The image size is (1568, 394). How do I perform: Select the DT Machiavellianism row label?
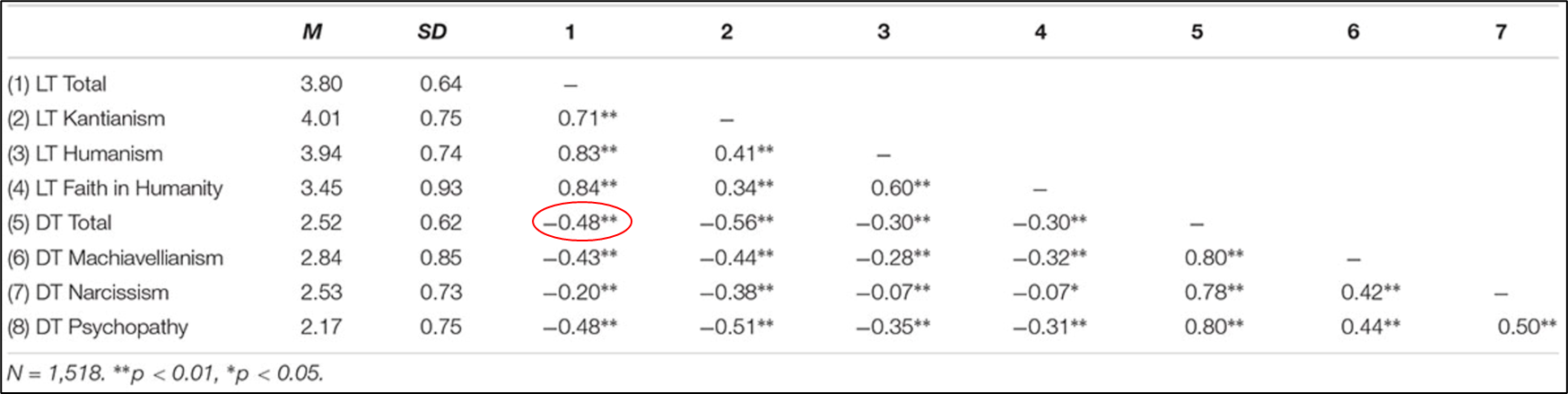pyautogui.click(x=115, y=258)
